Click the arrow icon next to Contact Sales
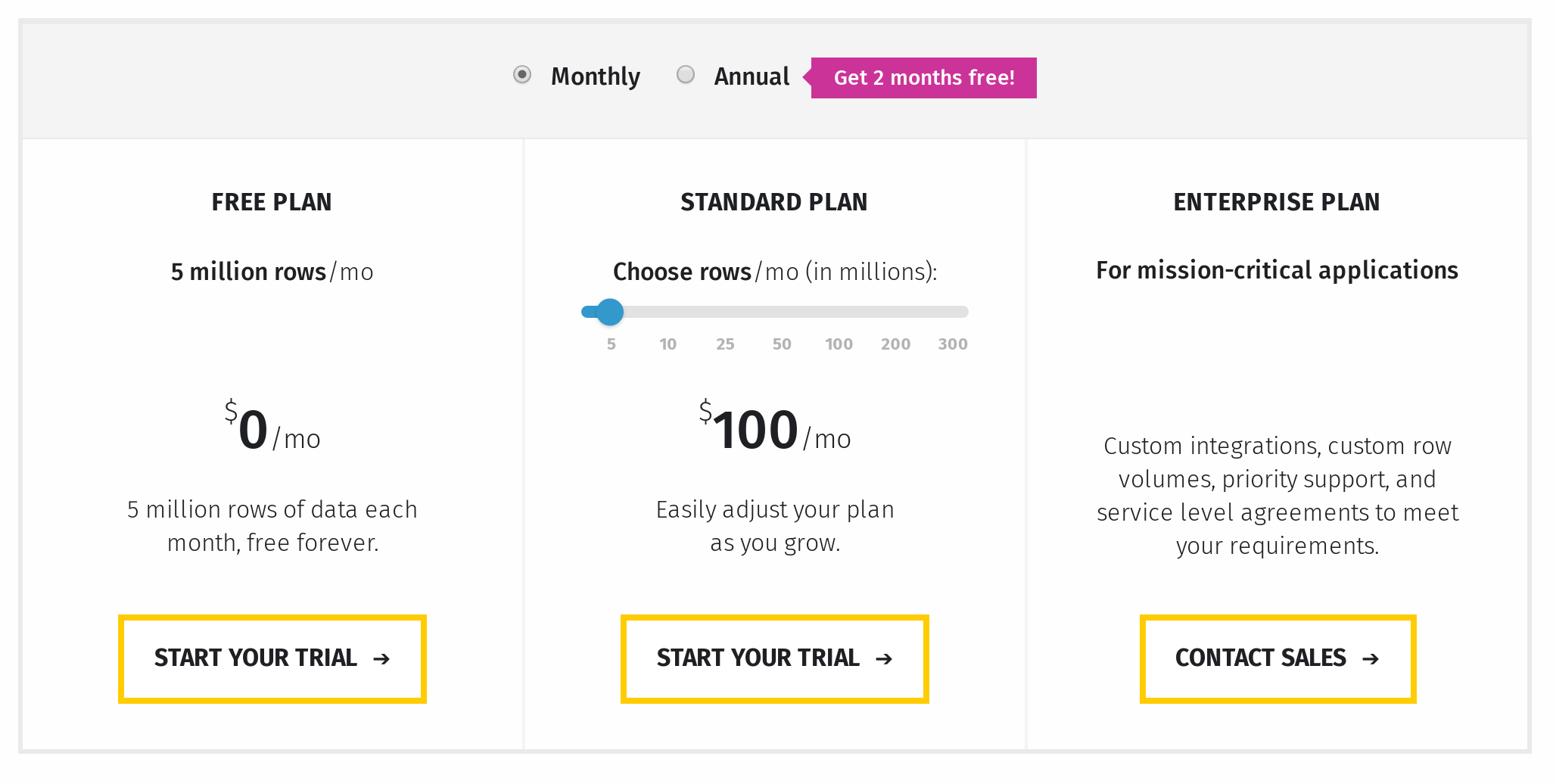1556x784 pixels. 1371,658
